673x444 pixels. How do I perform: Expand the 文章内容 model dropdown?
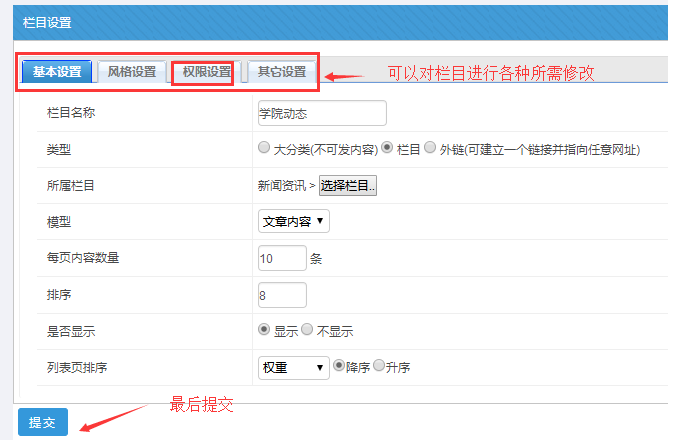[294, 221]
